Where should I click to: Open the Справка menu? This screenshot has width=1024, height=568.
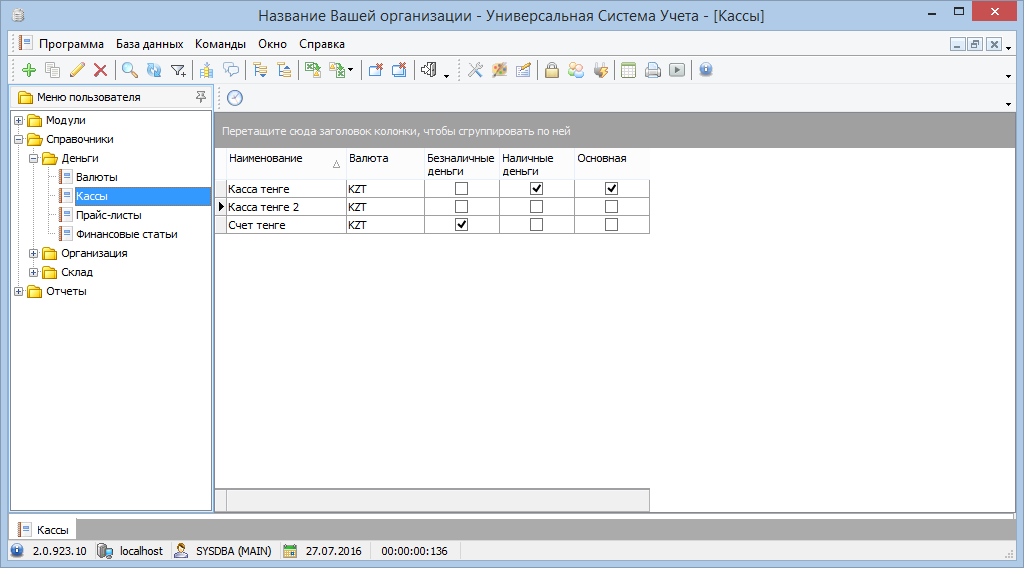[x=322, y=44]
